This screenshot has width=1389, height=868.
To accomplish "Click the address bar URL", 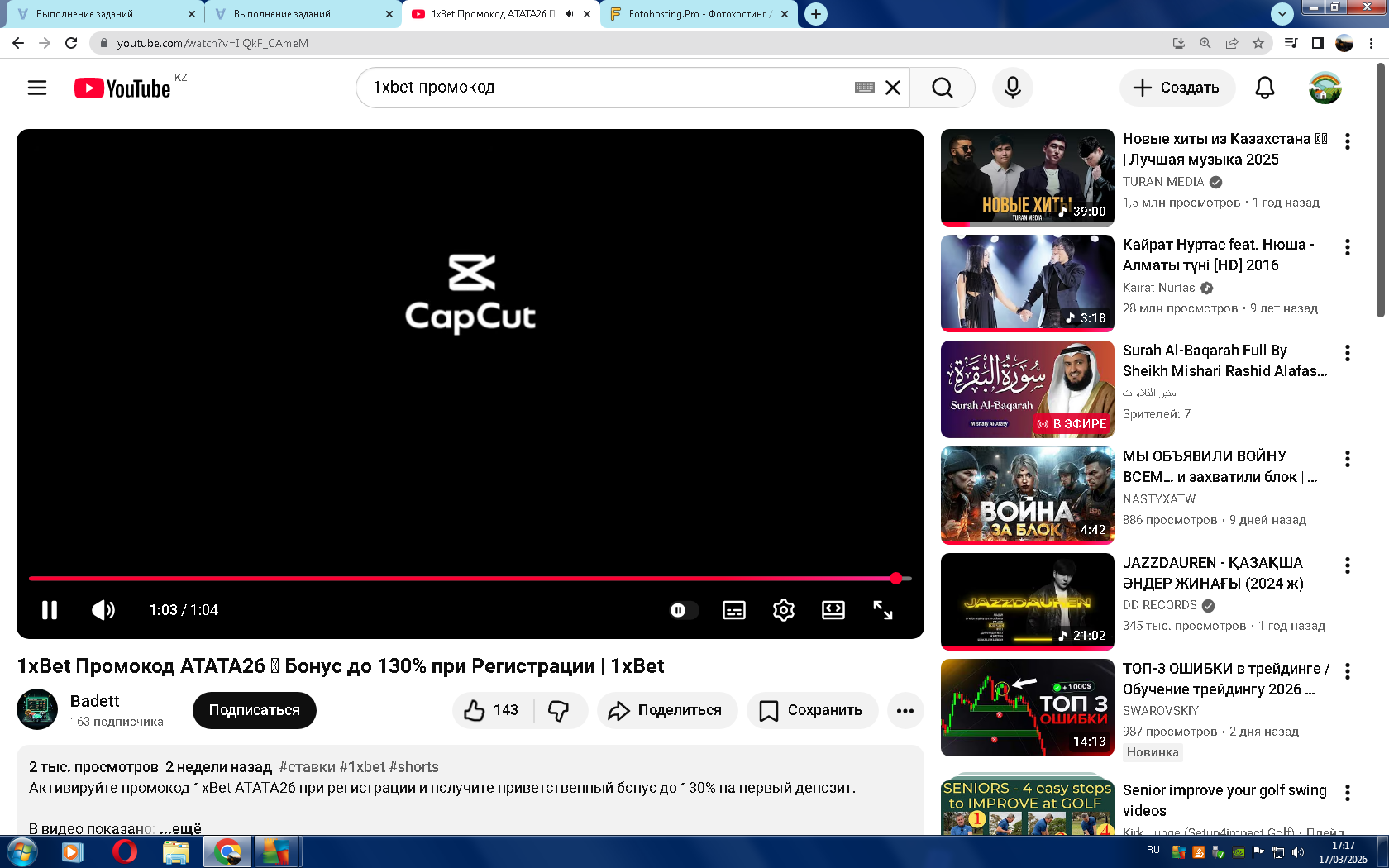I will pyautogui.click(x=212, y=43).
